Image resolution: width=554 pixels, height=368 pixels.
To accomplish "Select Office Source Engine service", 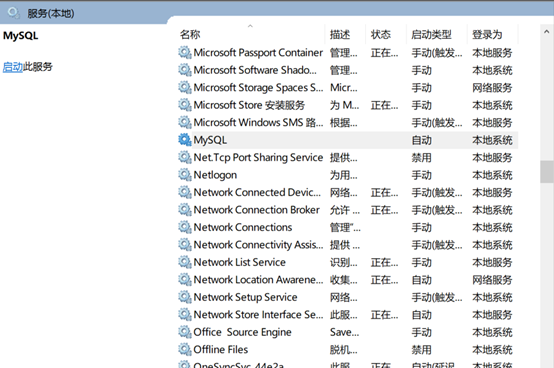I will [x=242, y=332].
